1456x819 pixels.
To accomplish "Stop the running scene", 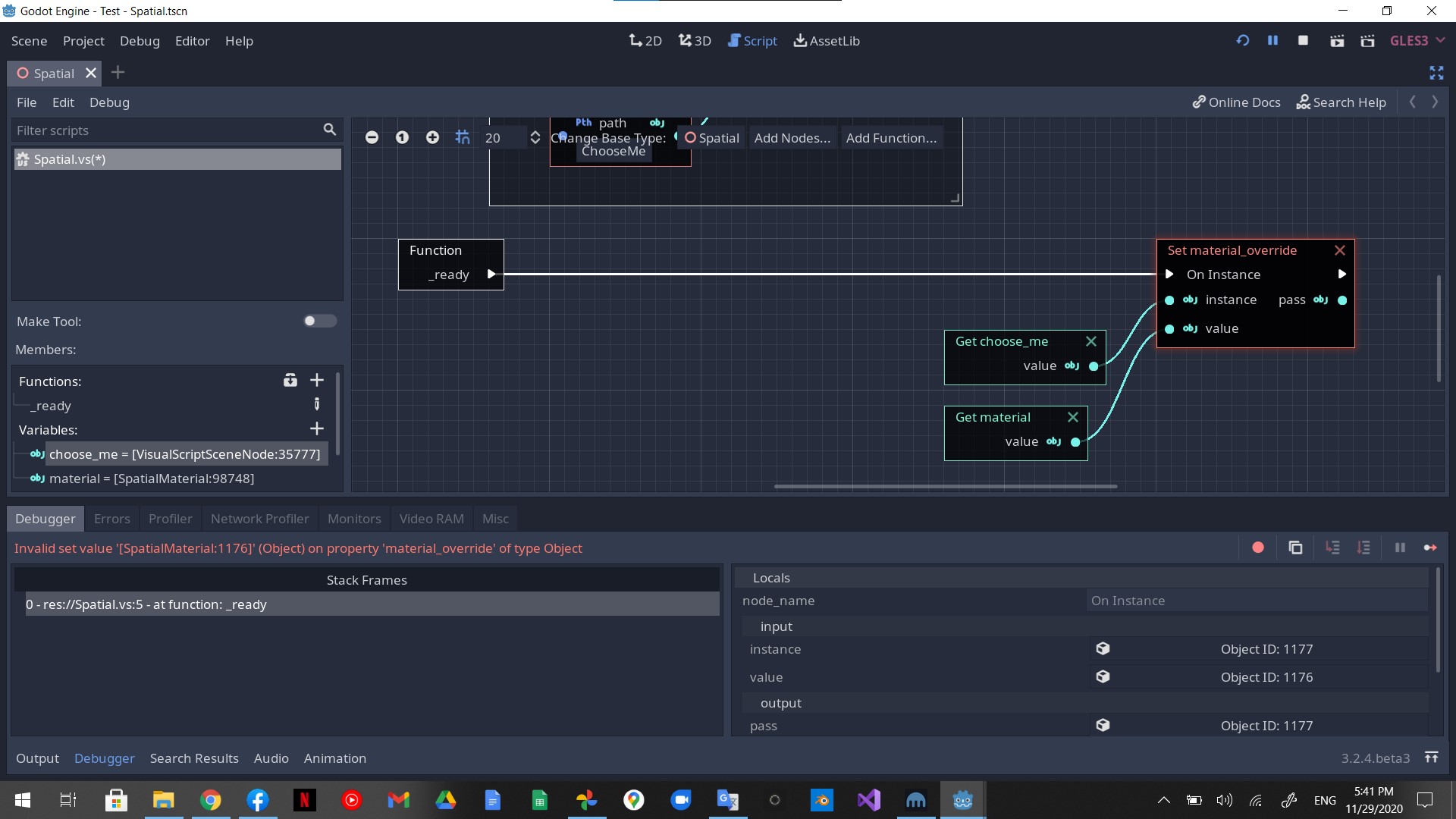I will pos(1303,40).
